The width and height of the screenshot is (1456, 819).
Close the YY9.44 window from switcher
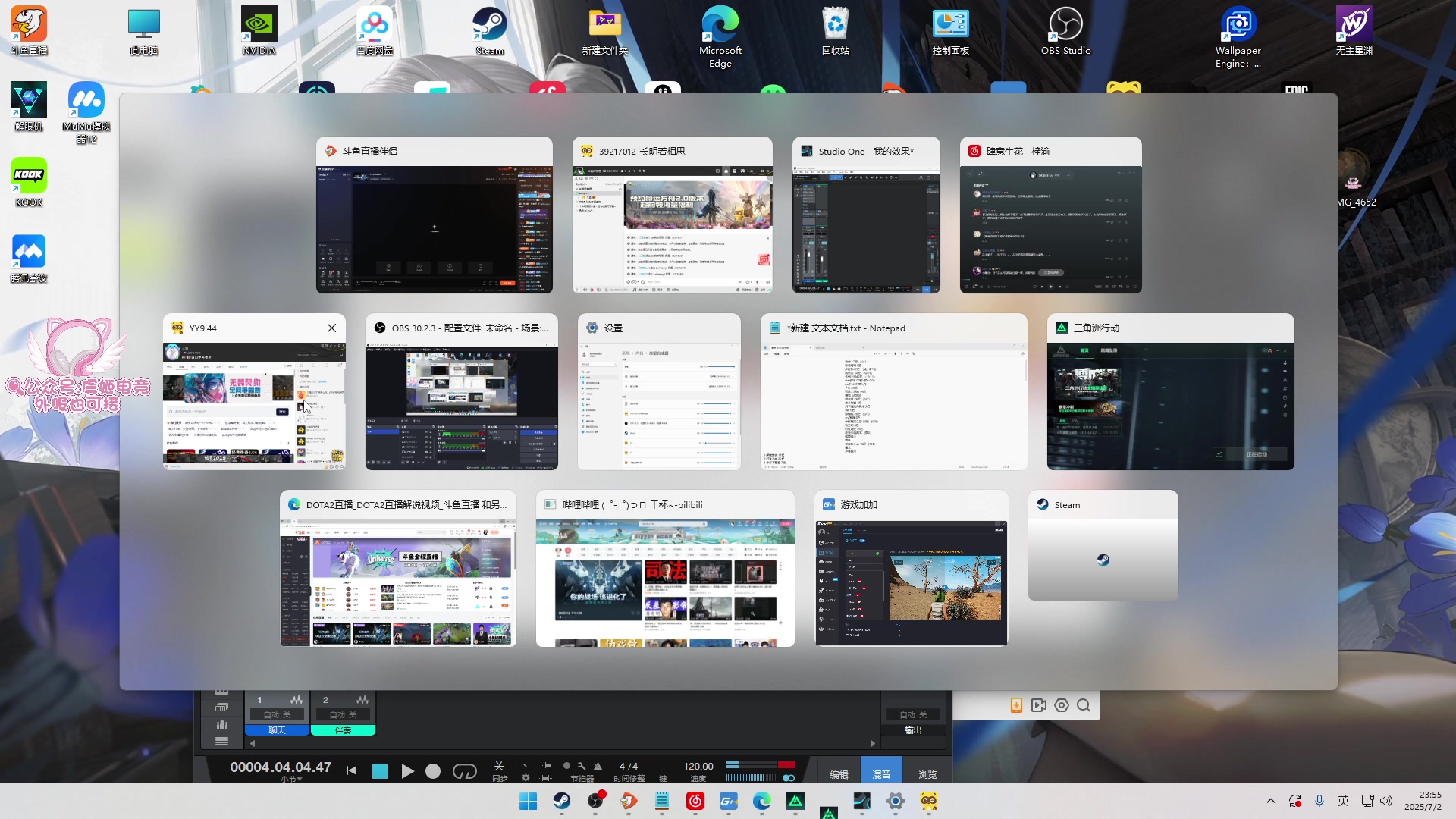pyautogui.click(x=331, y=328)
